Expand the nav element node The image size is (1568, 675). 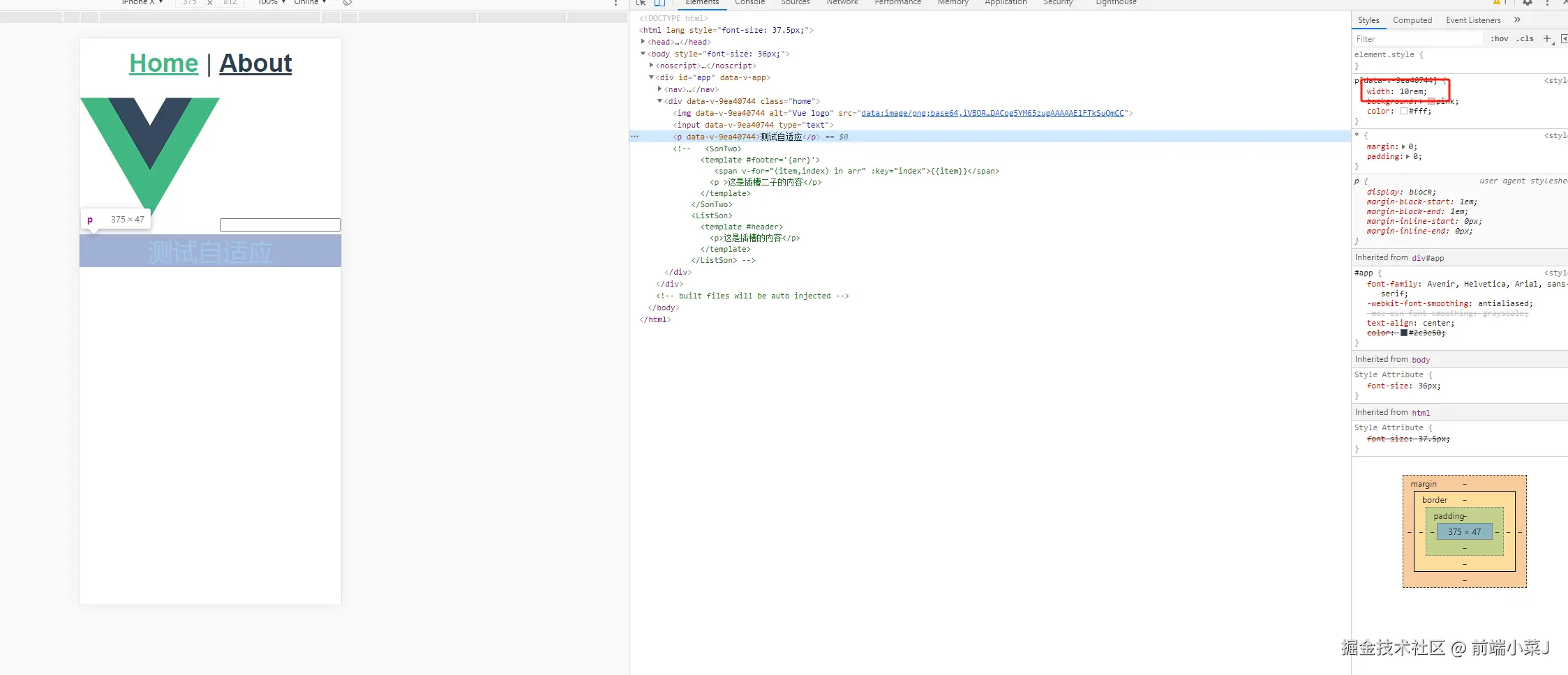[x=659, y=89]
